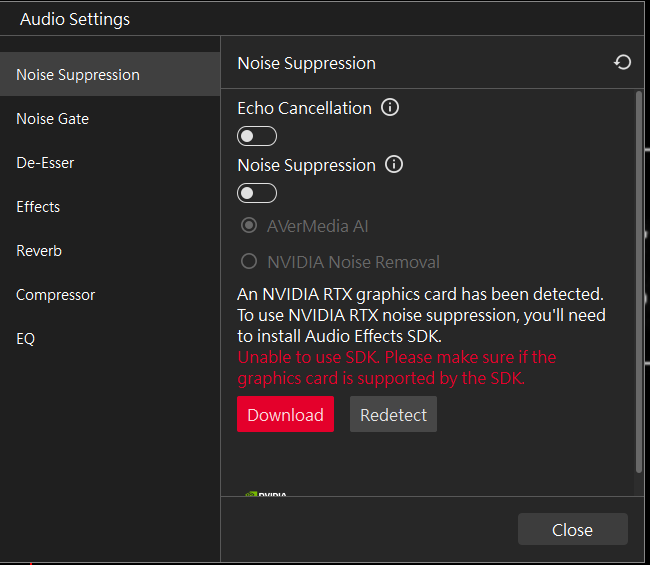Switch to the Noise Gate settings
This screenshot has height=565, width=650.
tap(52, 119)
